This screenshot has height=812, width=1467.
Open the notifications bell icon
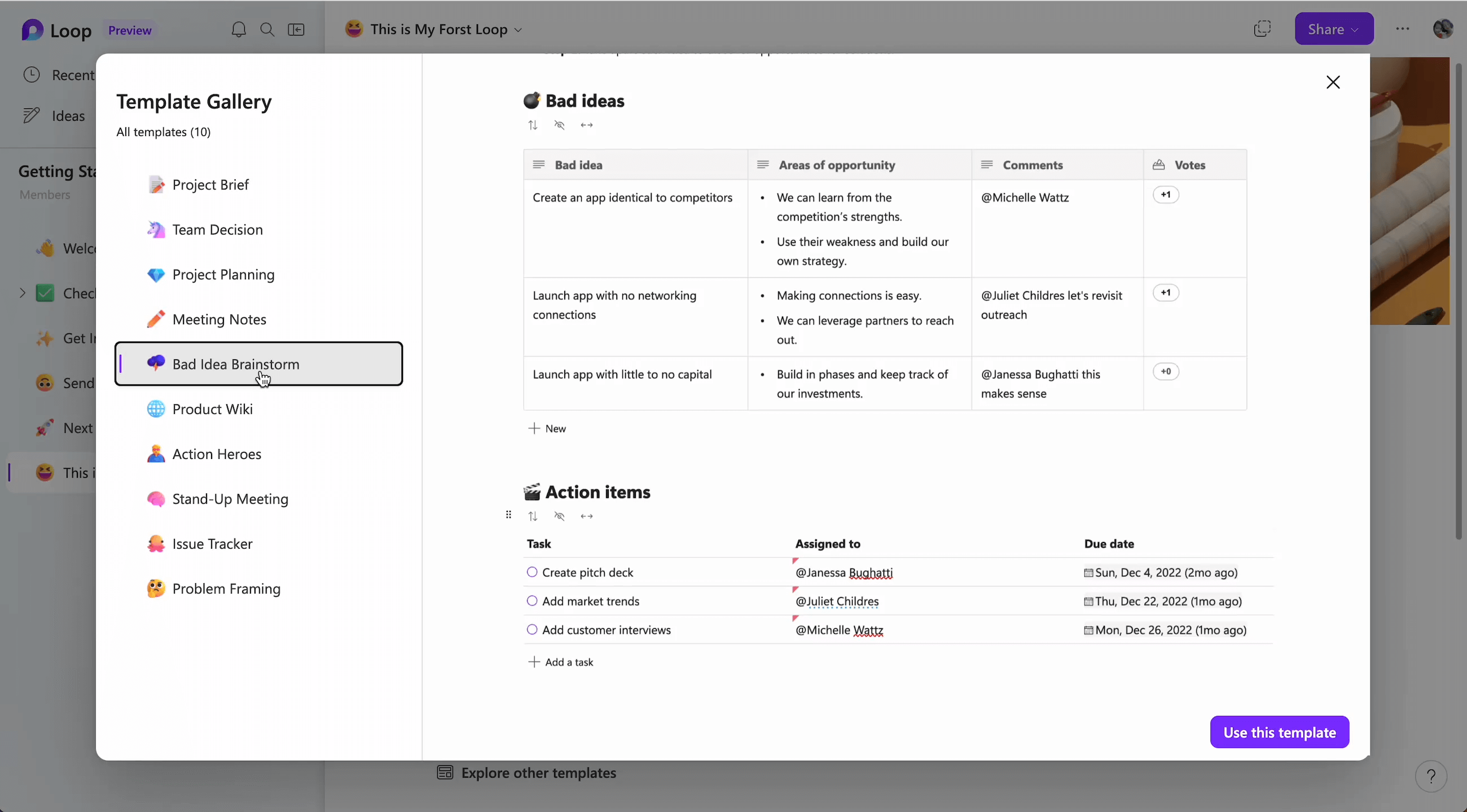click(x=239, y=29)
